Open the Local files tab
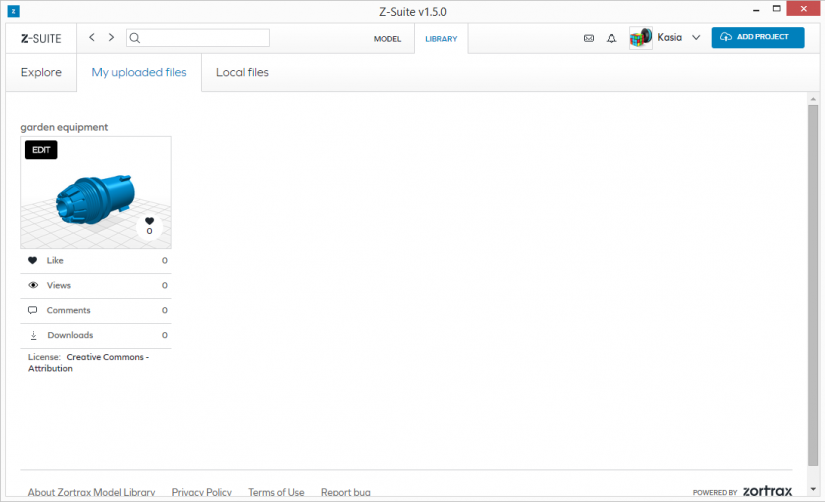825x502 pixels. click(242, 72)
